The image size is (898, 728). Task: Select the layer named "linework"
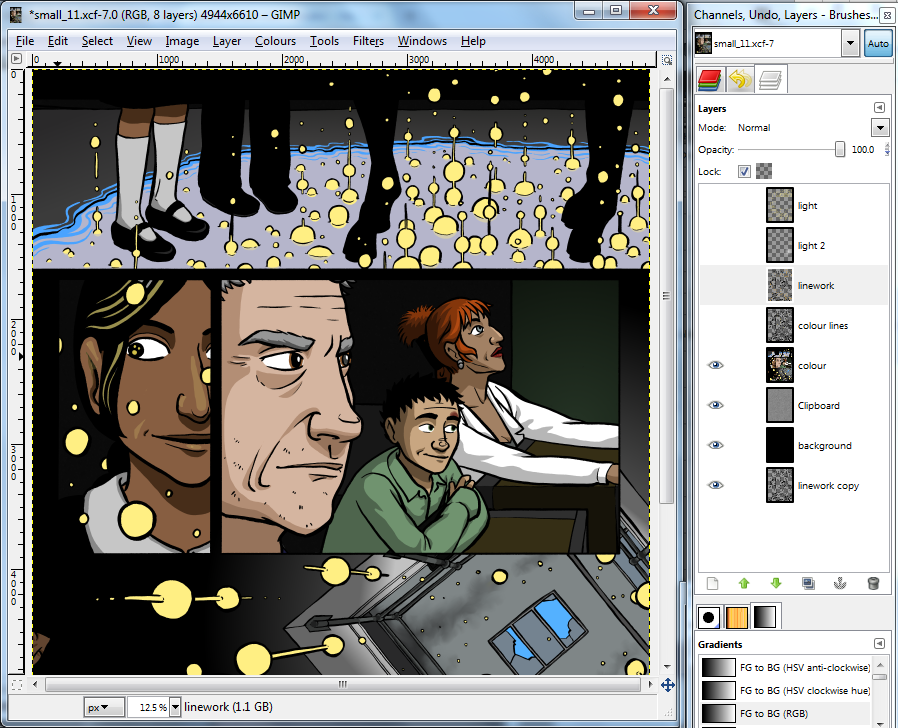(x=794, y=285)
